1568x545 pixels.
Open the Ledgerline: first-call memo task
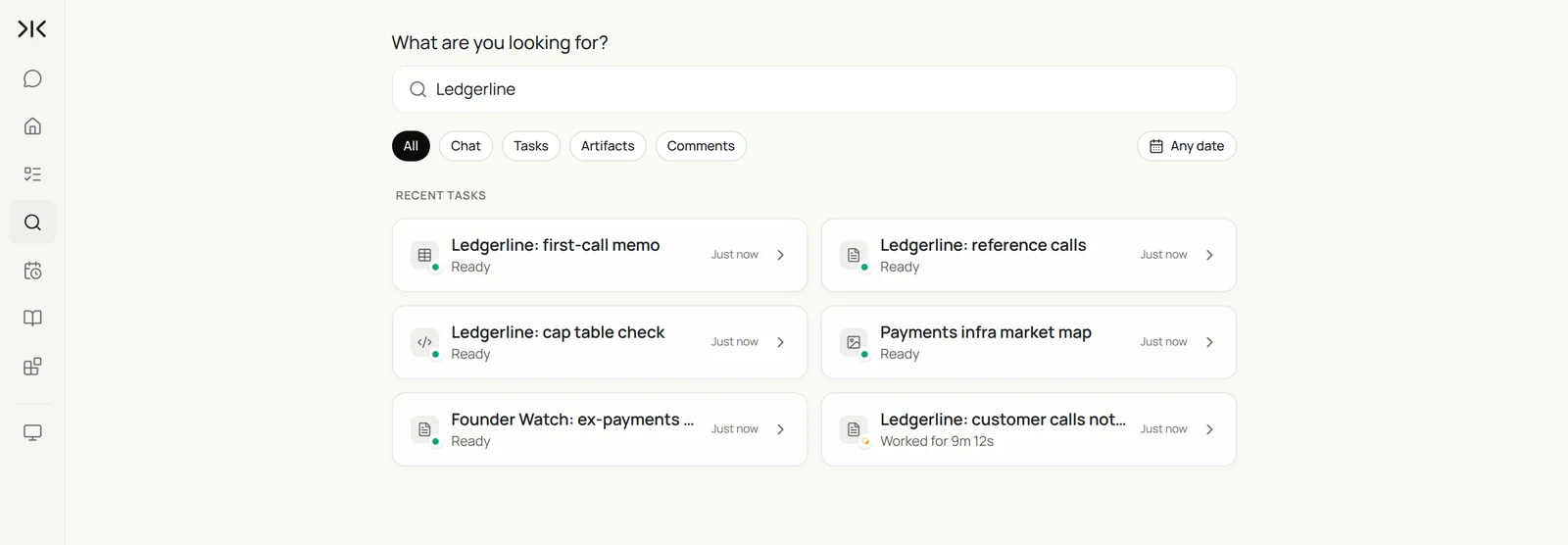point(600,255)
